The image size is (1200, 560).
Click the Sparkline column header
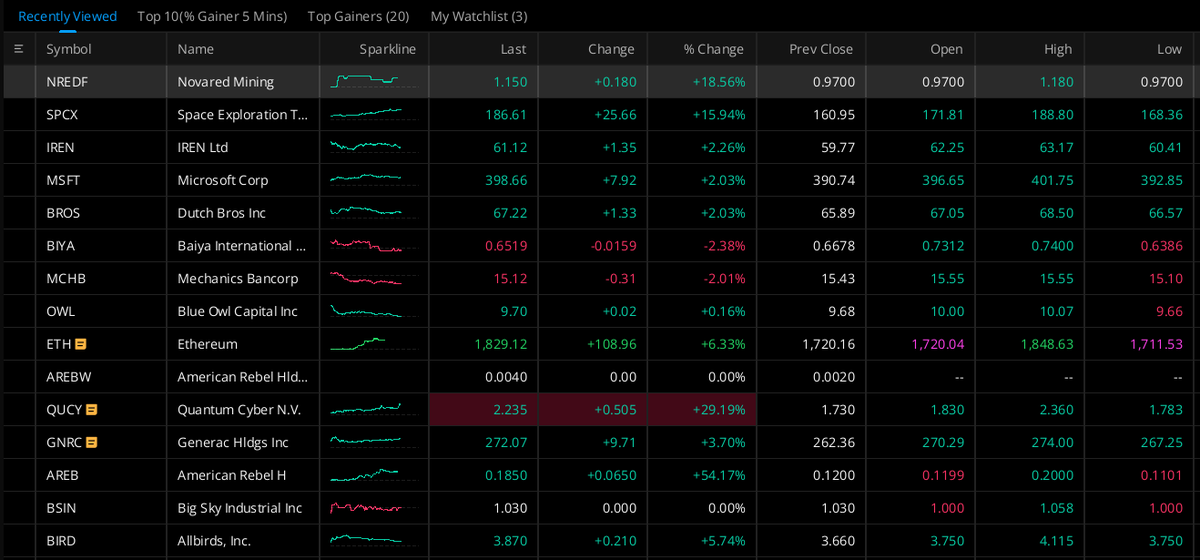(388, 49)
